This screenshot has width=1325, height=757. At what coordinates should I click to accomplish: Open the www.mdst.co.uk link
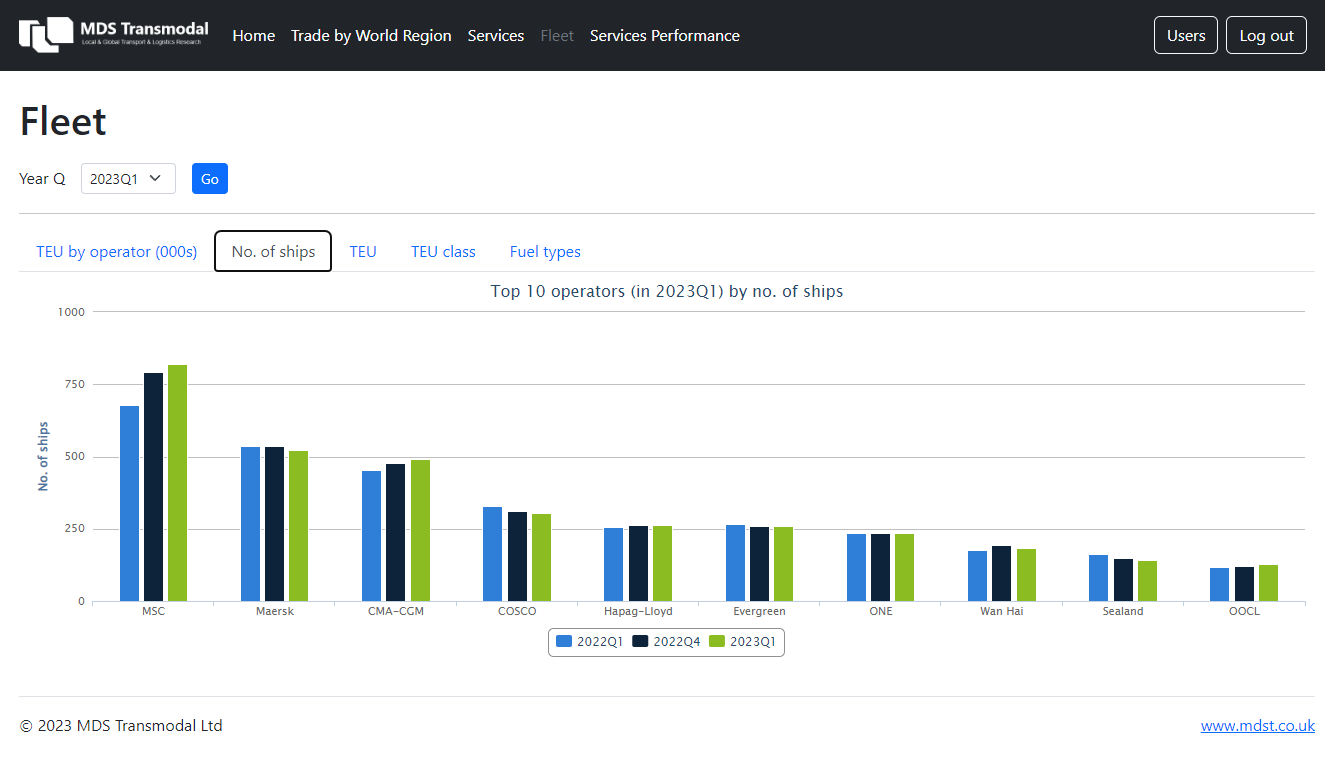click(1258, 726)
